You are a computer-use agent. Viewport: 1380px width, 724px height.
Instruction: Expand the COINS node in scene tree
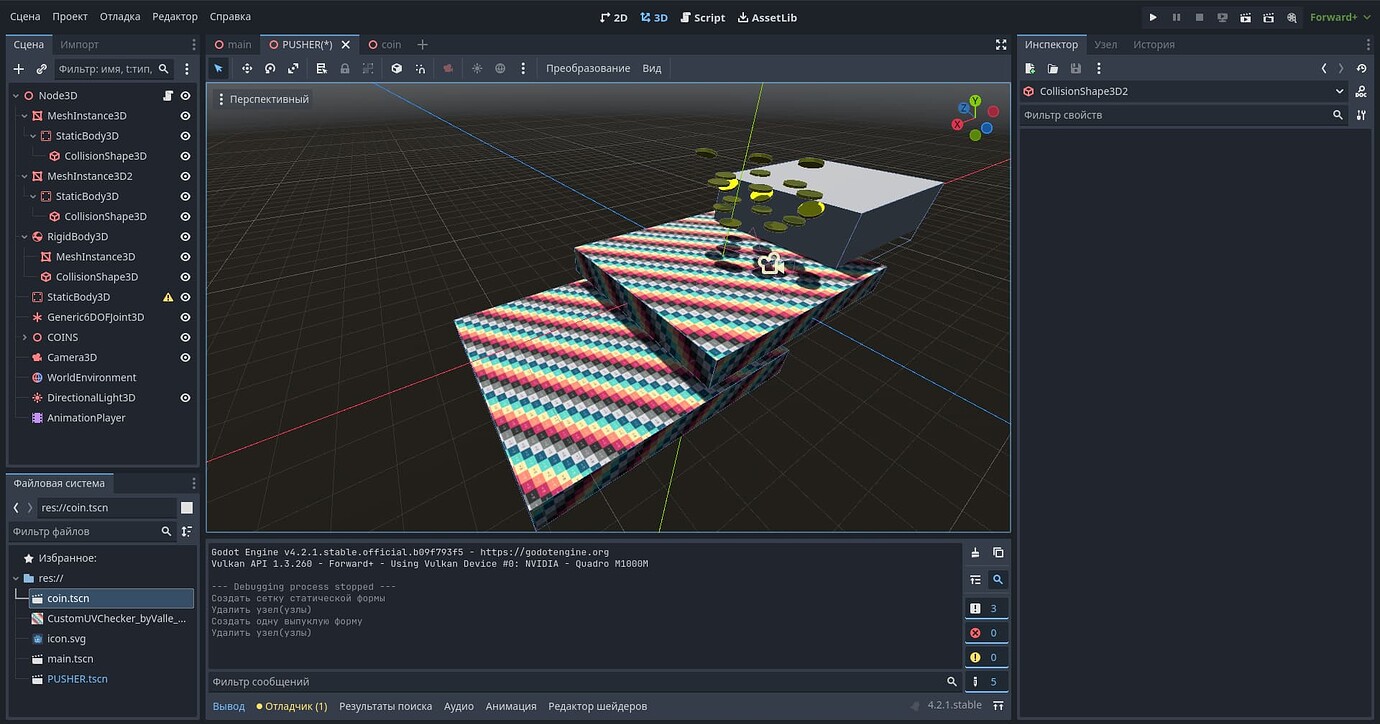click(24, 338)
